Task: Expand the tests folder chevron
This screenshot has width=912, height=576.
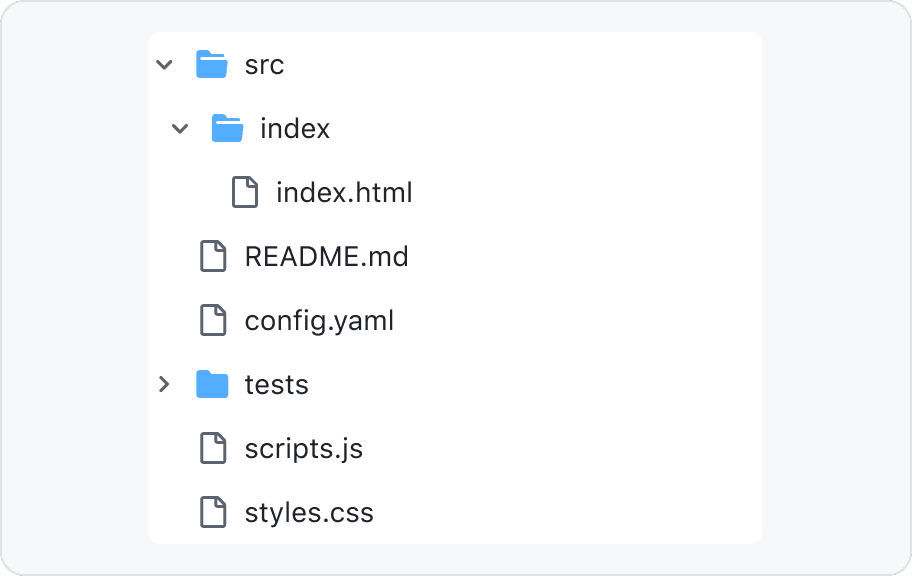Action: pyautogui.click(x=164, y=384)
